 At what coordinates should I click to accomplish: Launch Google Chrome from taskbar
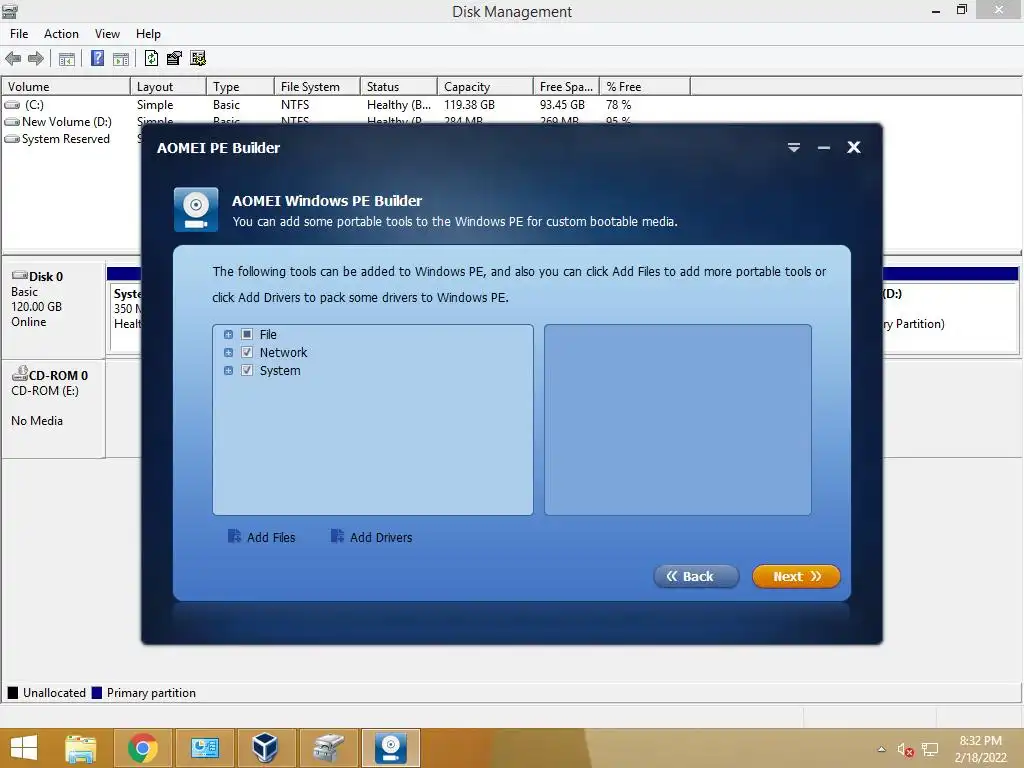coord(142,748)
